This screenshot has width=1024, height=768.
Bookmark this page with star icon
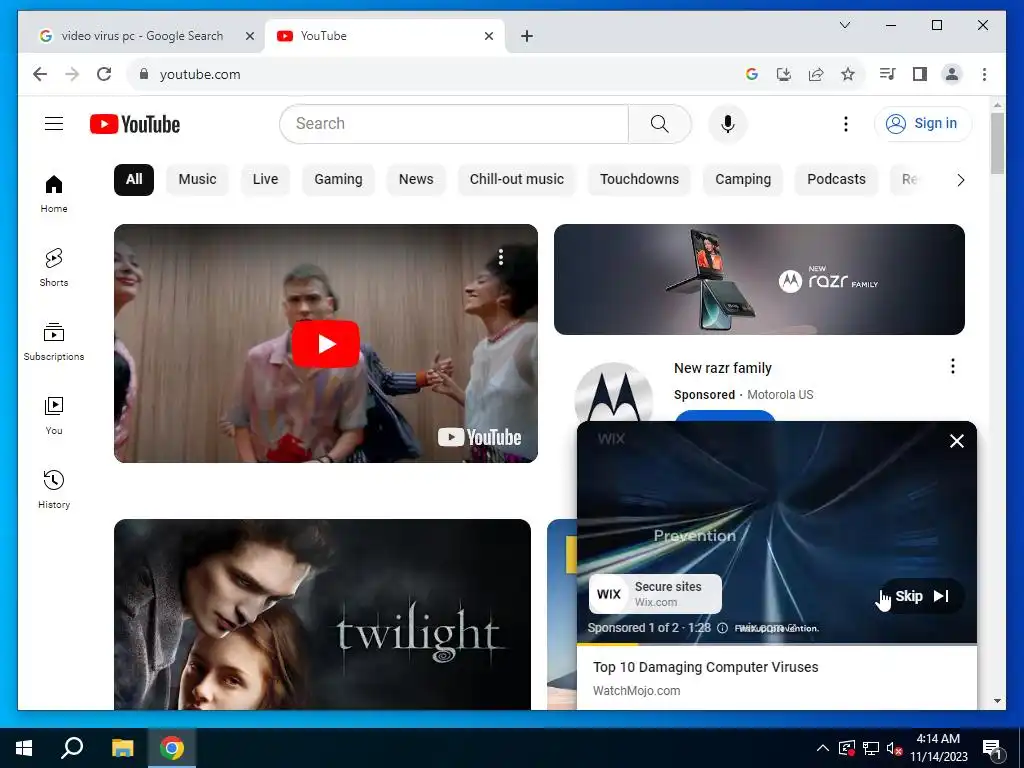coord(848,74)
